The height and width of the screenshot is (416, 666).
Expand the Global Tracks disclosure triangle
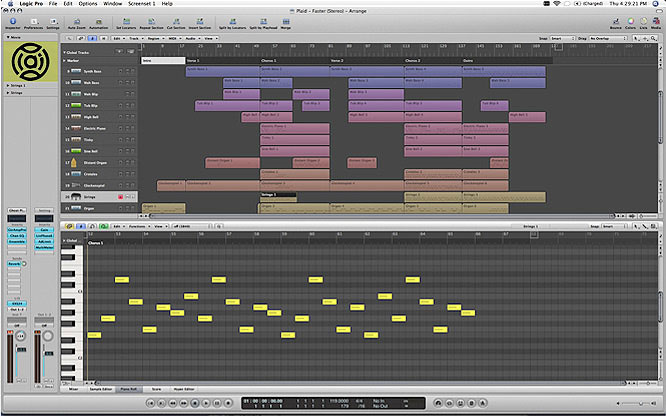coord(64,51)
